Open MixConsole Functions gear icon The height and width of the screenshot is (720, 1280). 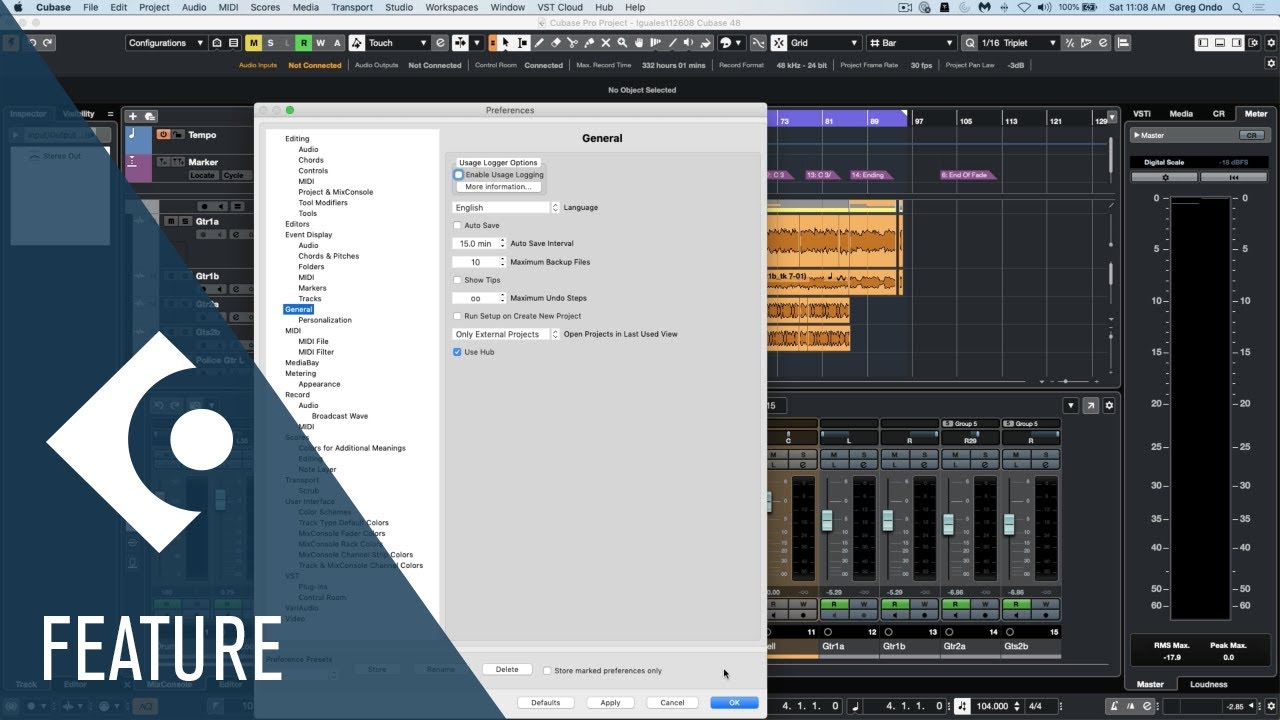coord(1109,405)
